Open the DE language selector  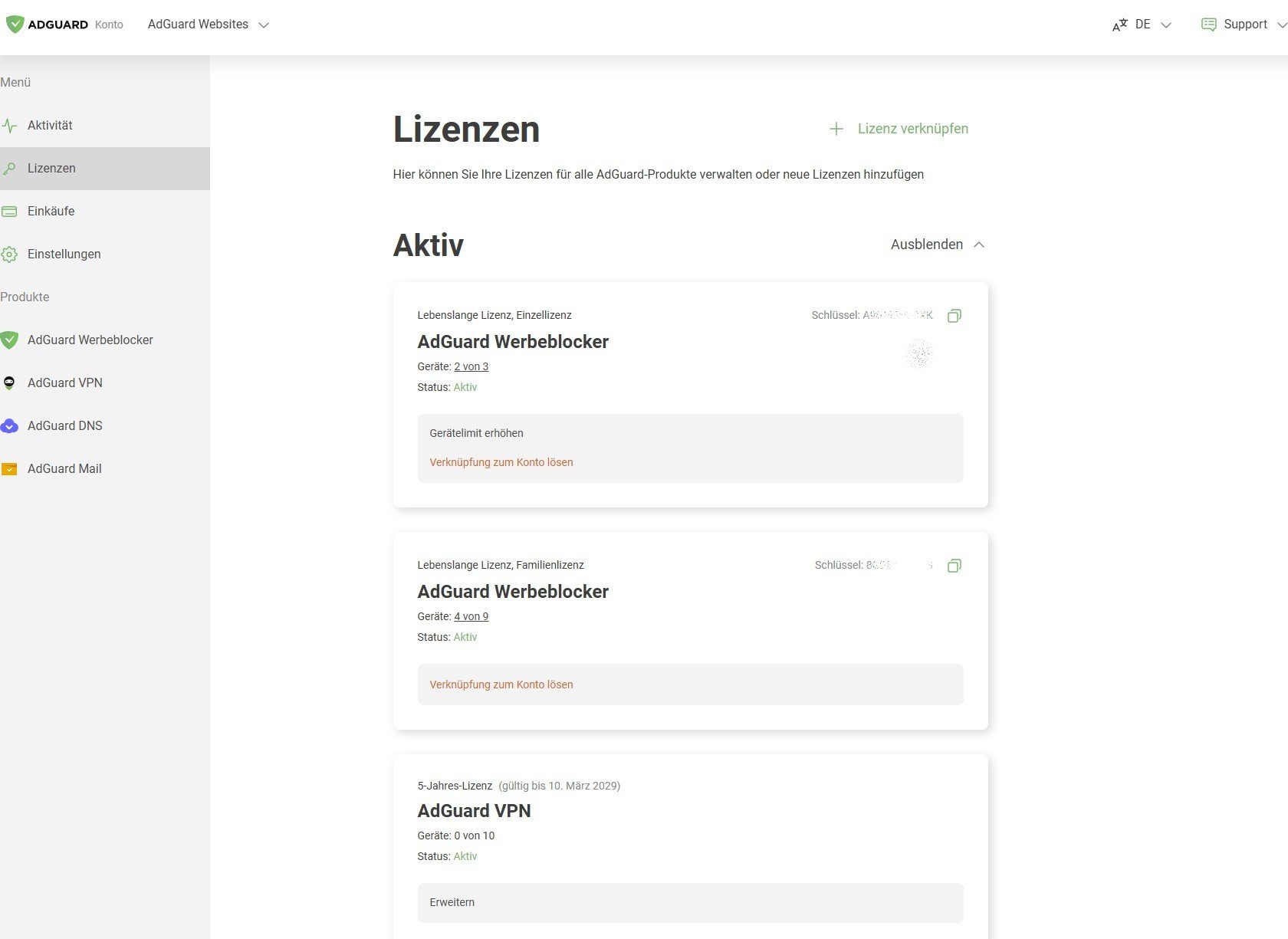pyautogui.click(x=1142, y=25)
